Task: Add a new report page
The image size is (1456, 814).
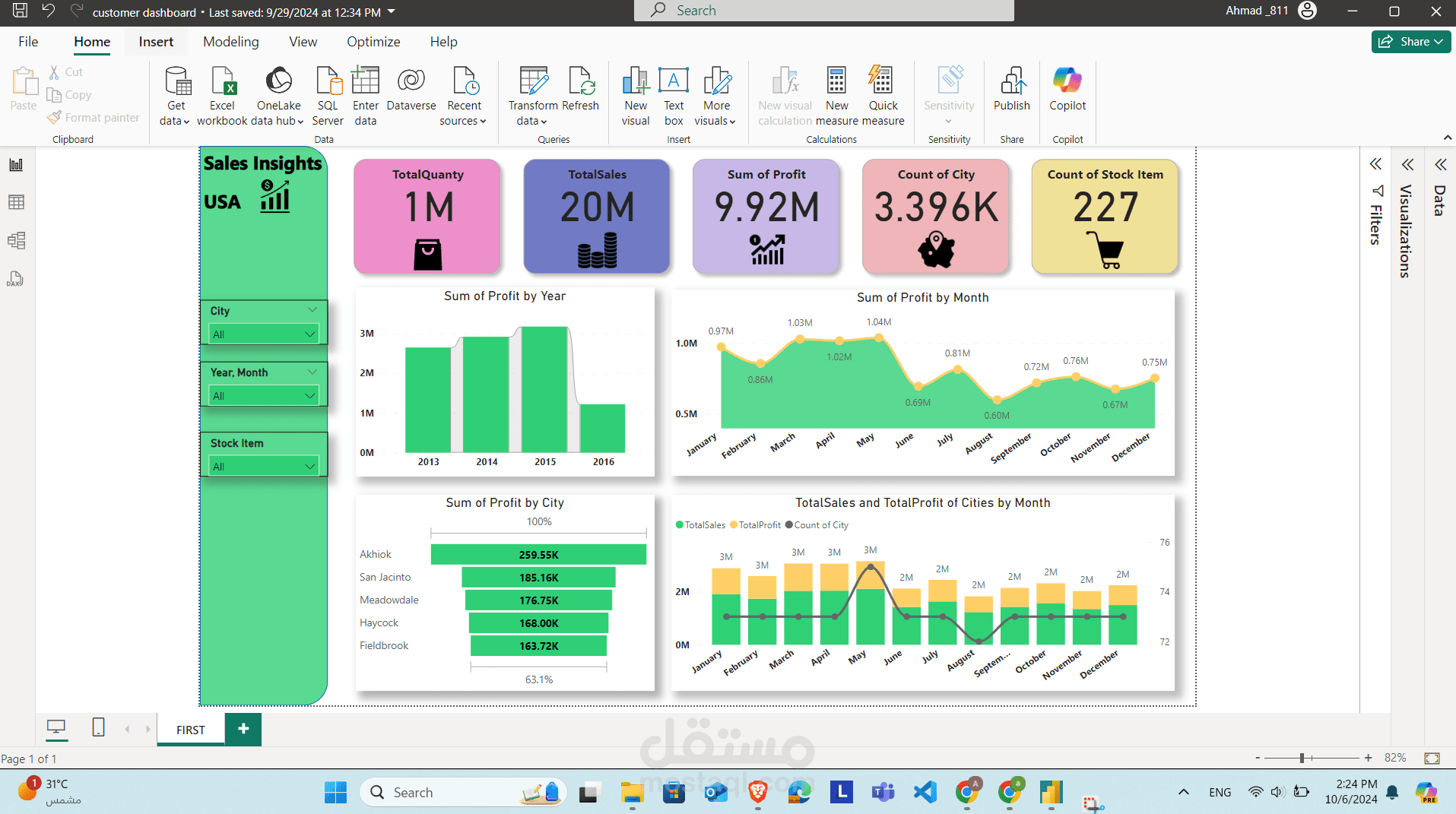Action: pyautogui.click(x=243, y=729)
